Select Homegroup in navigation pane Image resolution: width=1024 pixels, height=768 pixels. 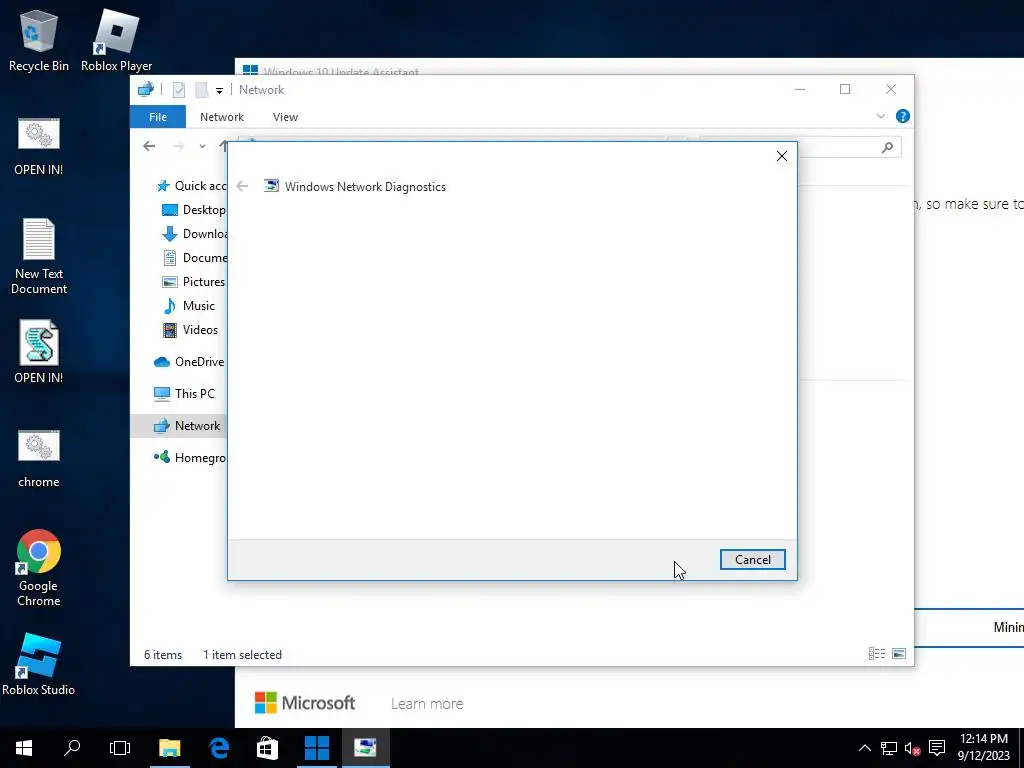[x=189, y=458]
